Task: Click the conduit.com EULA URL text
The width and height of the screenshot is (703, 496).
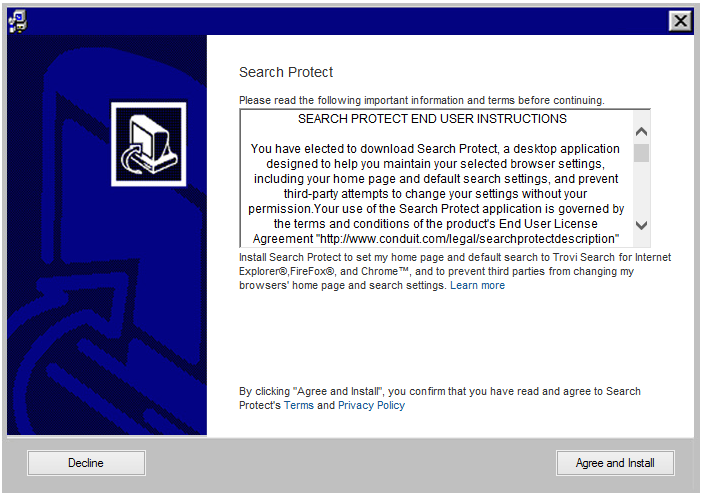Action: coord(468,239)
